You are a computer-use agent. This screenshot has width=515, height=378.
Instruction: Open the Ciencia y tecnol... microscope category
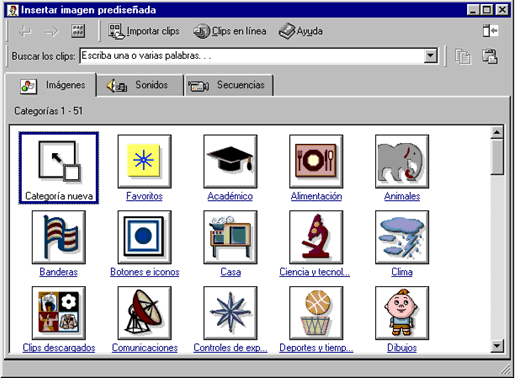316,237
